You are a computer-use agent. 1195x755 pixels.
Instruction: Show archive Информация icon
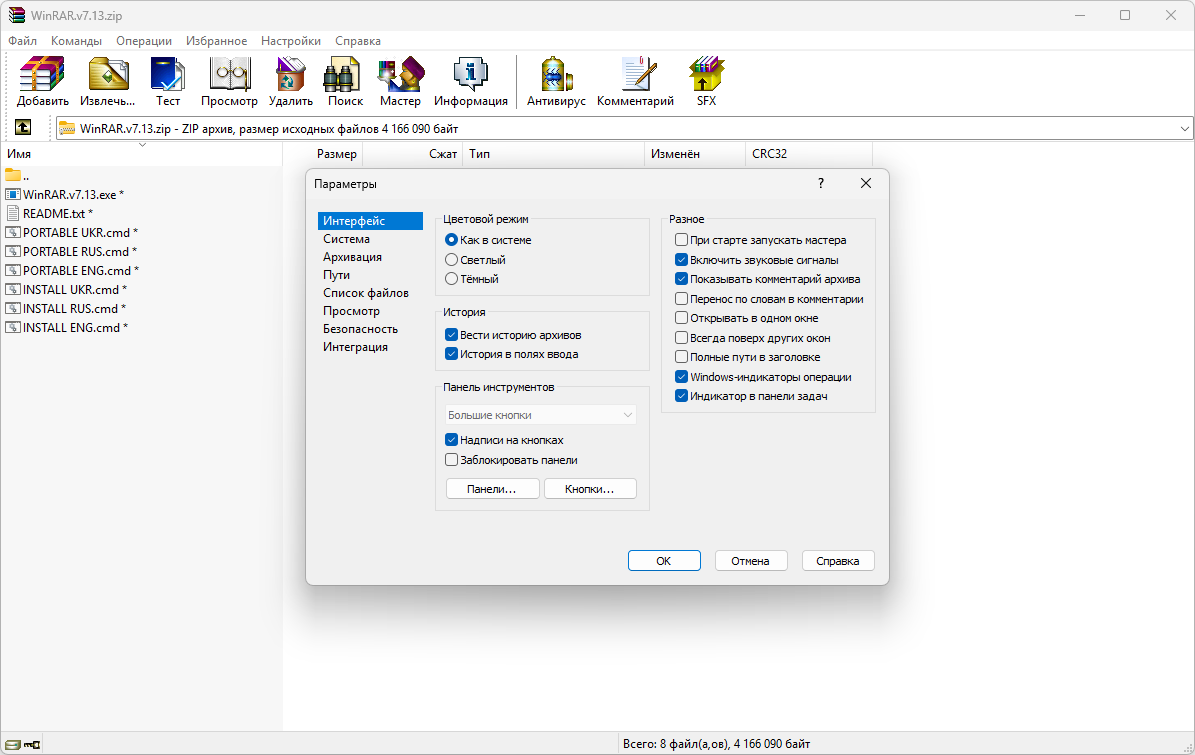[470, 74]
